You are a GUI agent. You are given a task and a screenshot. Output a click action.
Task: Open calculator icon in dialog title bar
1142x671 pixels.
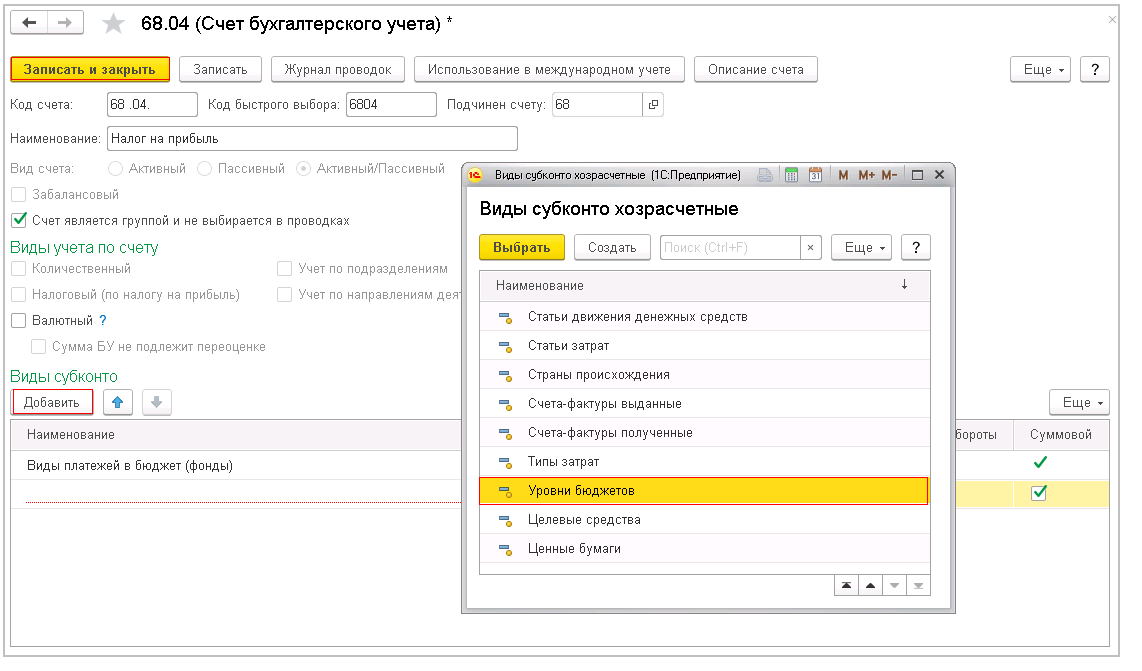click(791, 175)
